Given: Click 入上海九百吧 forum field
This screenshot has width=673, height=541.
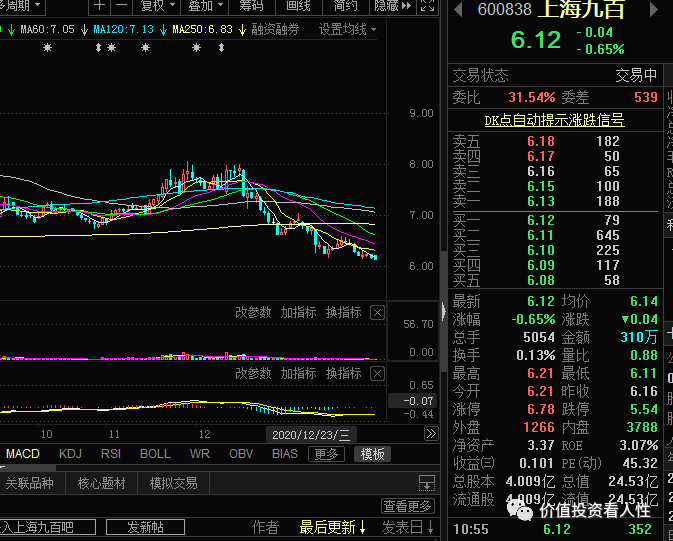Looking at the screenshot, I should tap(47, 527).
